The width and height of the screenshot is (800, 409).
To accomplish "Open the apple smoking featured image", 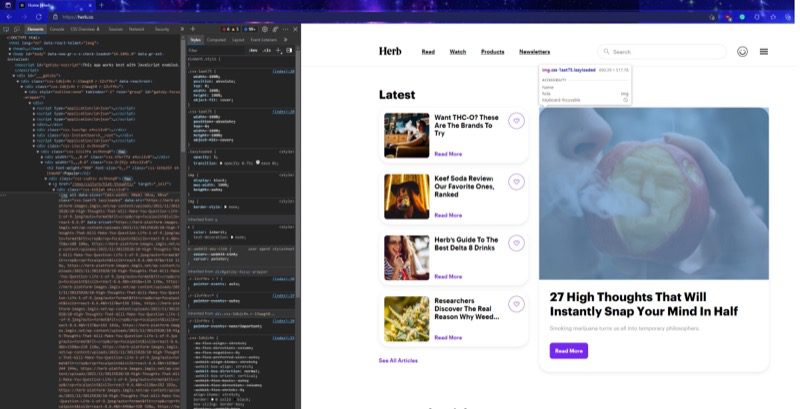I will [x=654, y=193].
